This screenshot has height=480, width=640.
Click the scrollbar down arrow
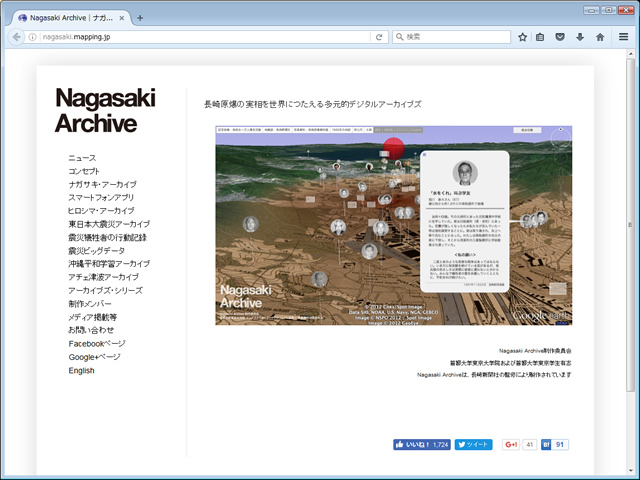pyautogui.click(x=631, y=471)
